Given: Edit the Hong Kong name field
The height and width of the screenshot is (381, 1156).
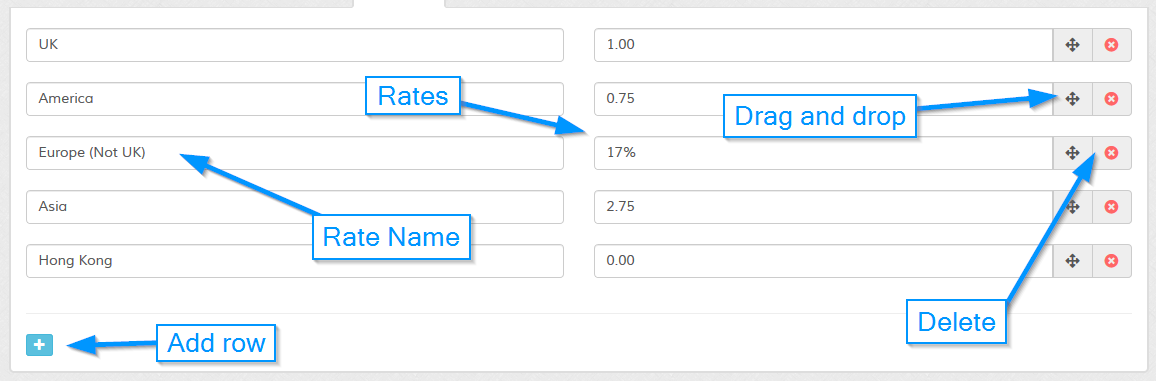Looking at the screenshot, I should pyautogui.click(x=295, y=261).
